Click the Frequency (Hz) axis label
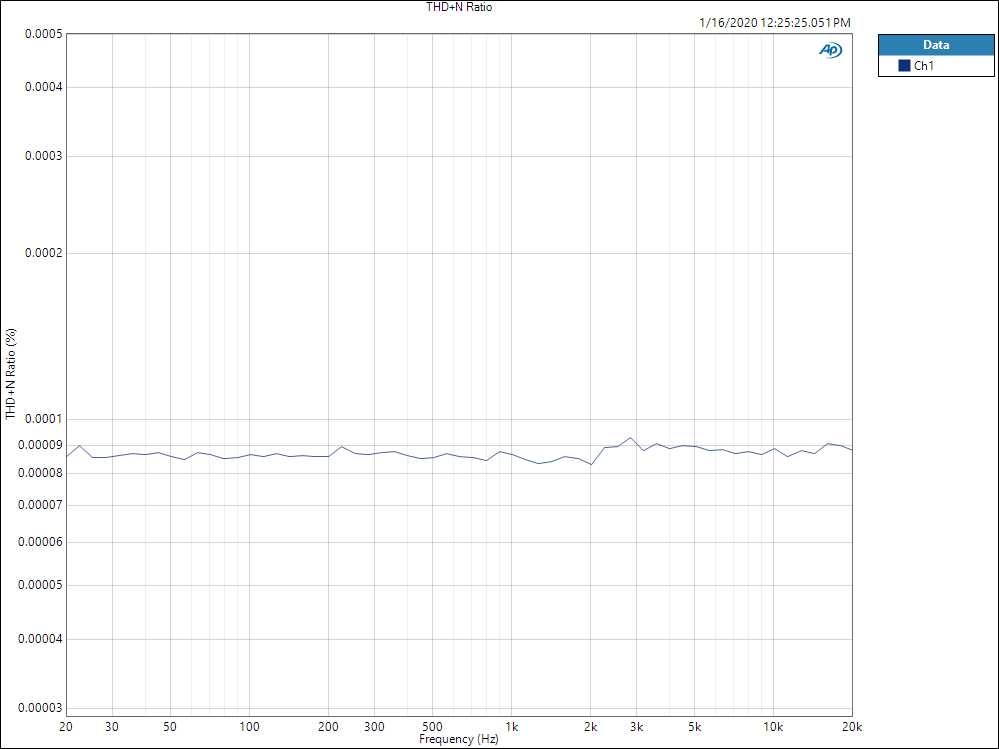Image resolution: width=999 pixels, height=749 pixels. point(459,739)
